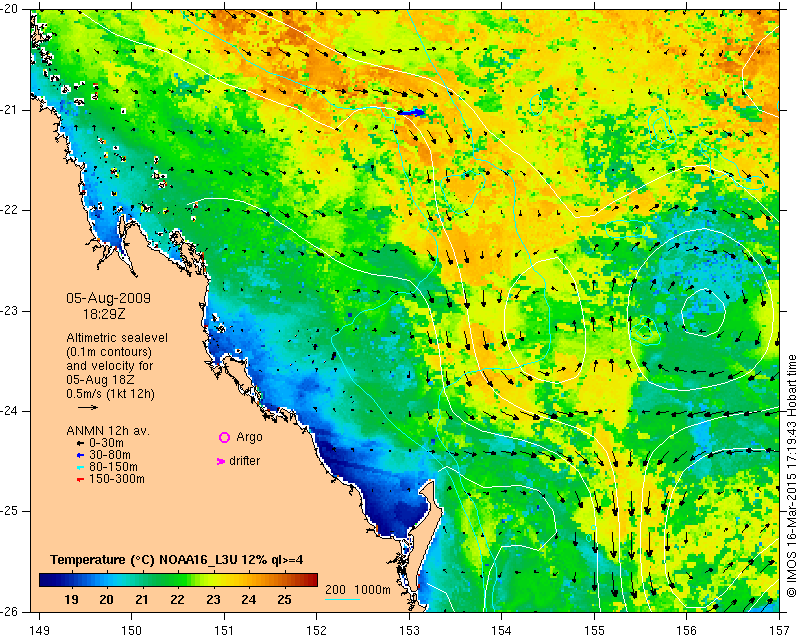The width and height of the screenshot is (800, 640).
Task: Click the cyan 80-150m arrow legend marker
Action: click(80, 467)
